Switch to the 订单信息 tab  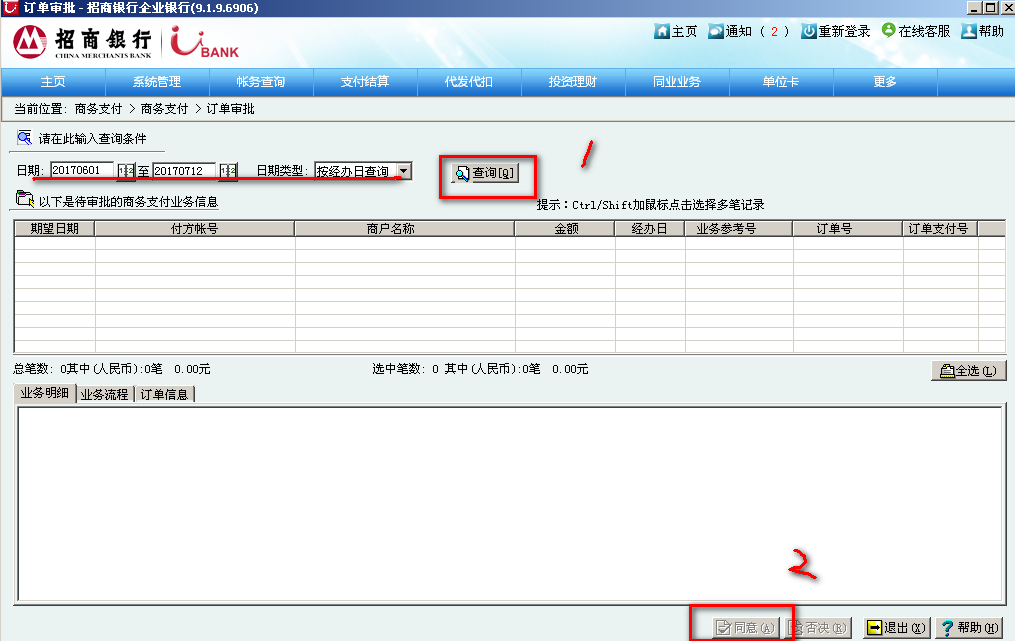point(165,394)
